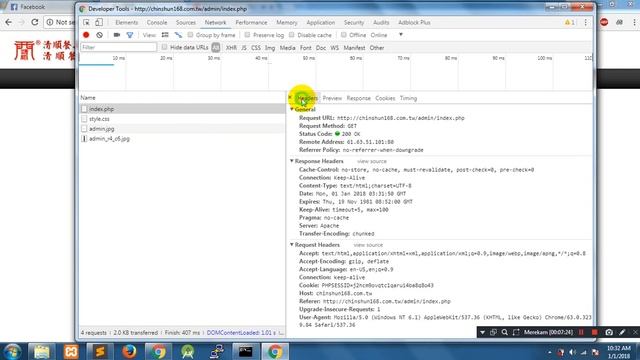Switch to large request rows view icon
This screenshot has height=360, width=640.
click(x=165, y=35)
